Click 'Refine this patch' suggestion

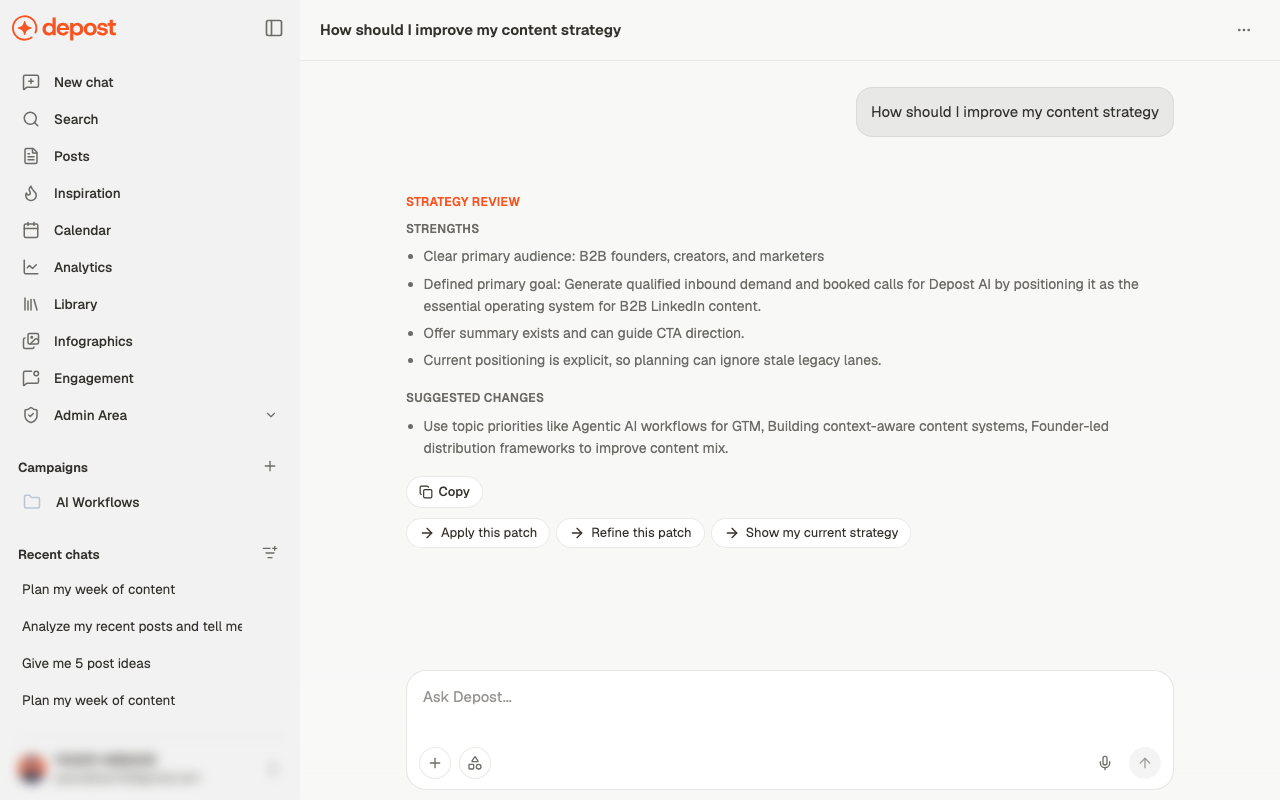pyautogui.click(x=630, y=532)
